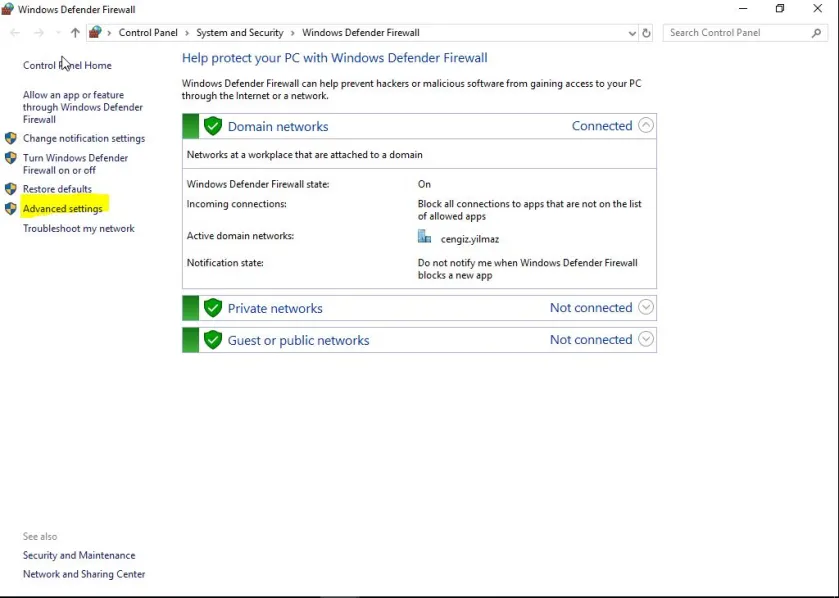
Task: Click the shield icon beside Change notification settings
Action: [x=11, y=138]
